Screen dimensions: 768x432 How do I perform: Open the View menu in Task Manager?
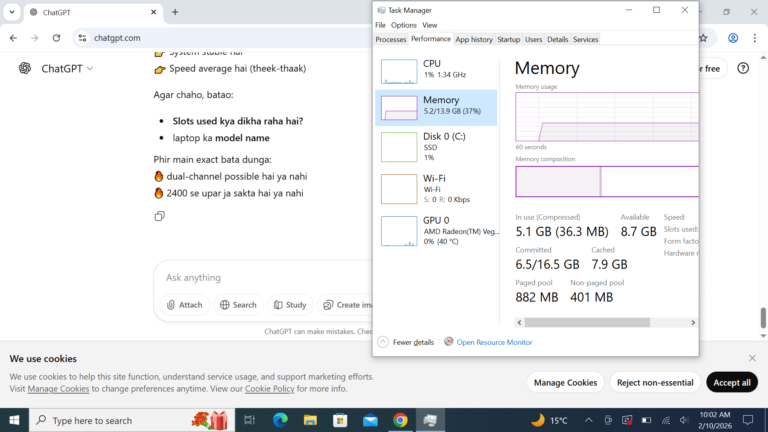tap(430, 25)
